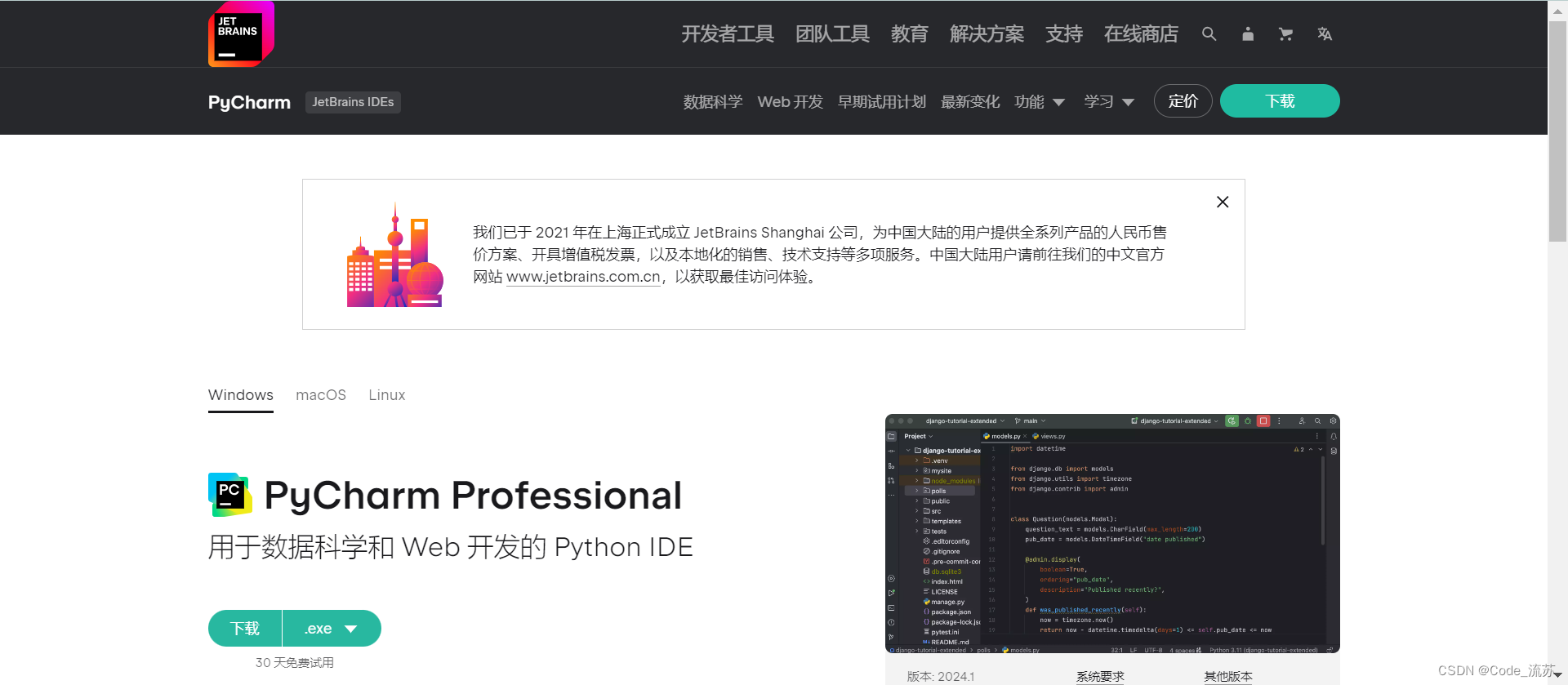Open the 早期试用计划 link
The width and height of the screenshot is (1568, 685).
[882, 102]
